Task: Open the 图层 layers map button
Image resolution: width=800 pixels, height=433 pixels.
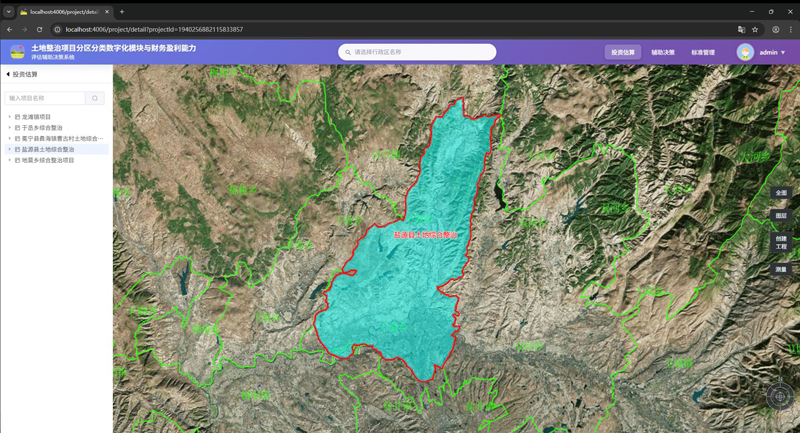Action: coord(781,216)
